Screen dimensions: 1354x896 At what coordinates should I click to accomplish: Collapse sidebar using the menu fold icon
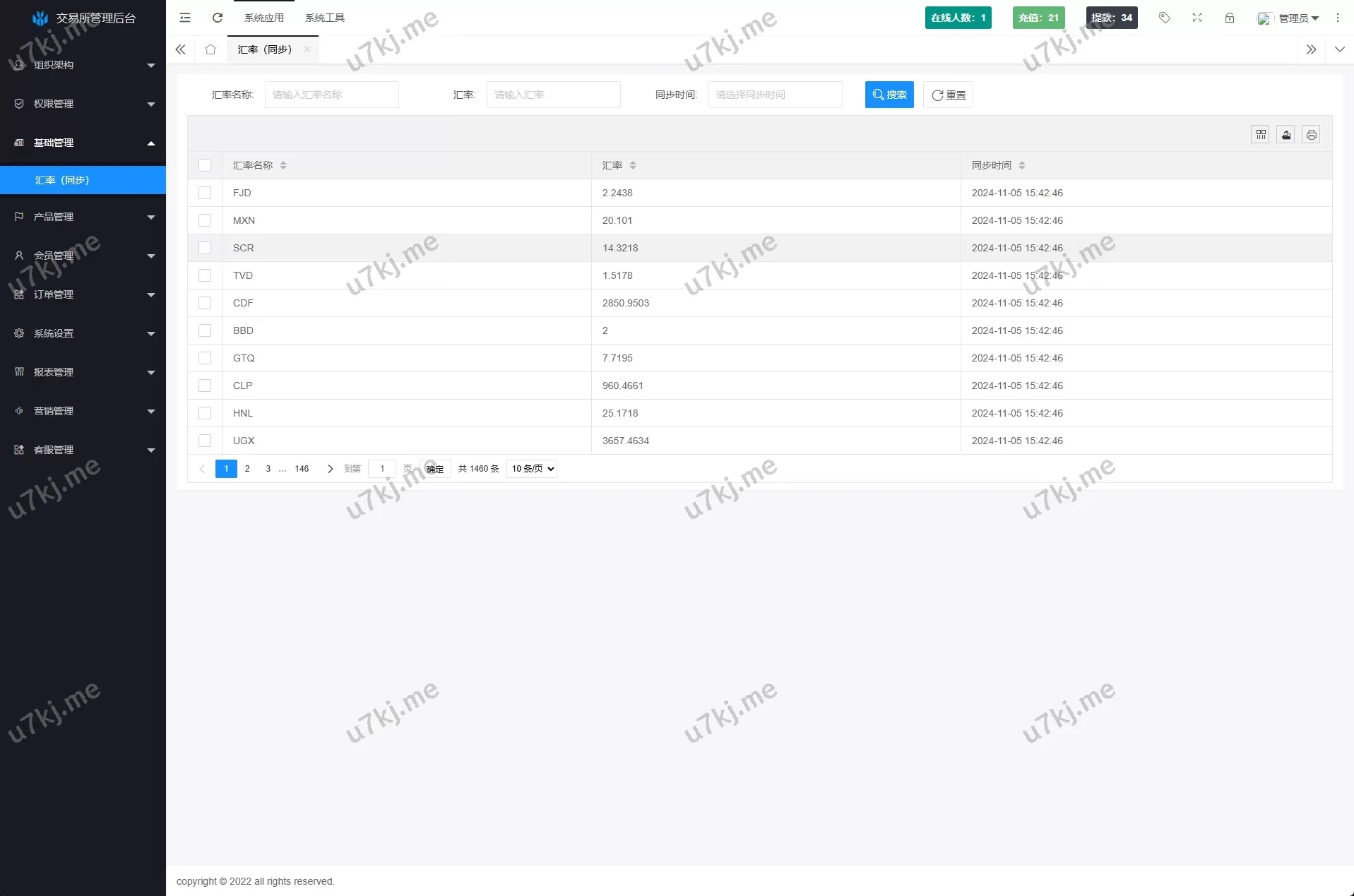[185, 18]
